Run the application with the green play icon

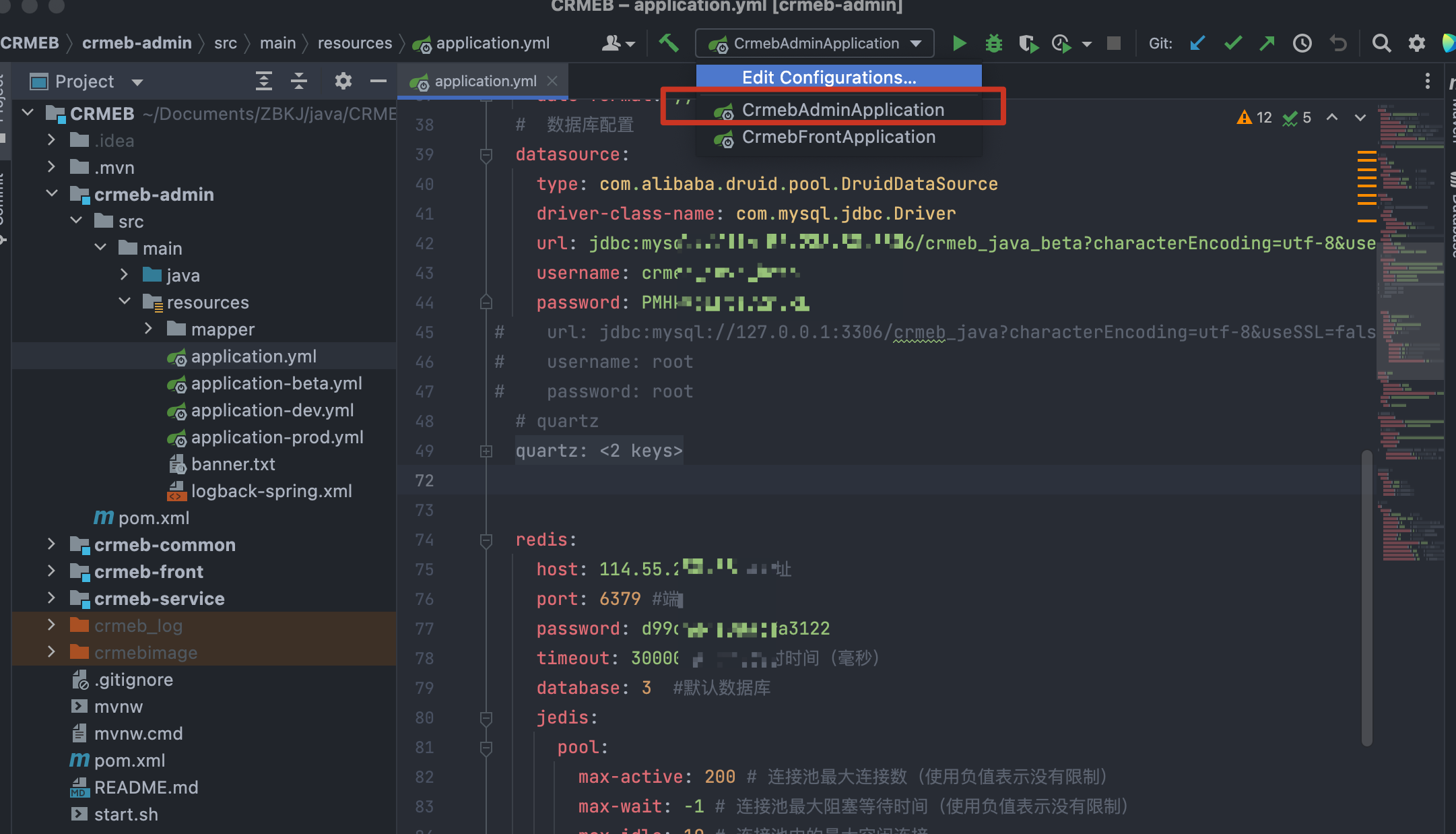tap(959, 42)
